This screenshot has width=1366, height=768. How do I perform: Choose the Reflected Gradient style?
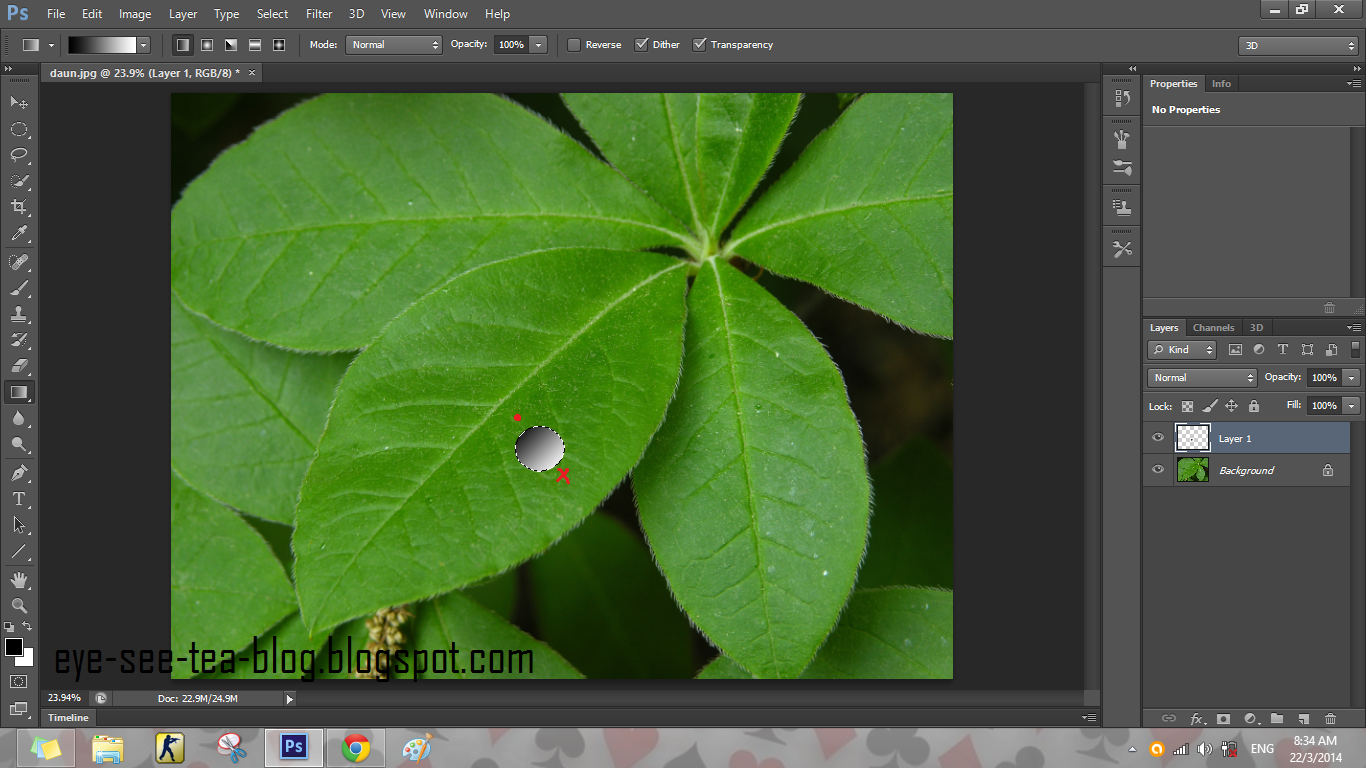[255, 45]
